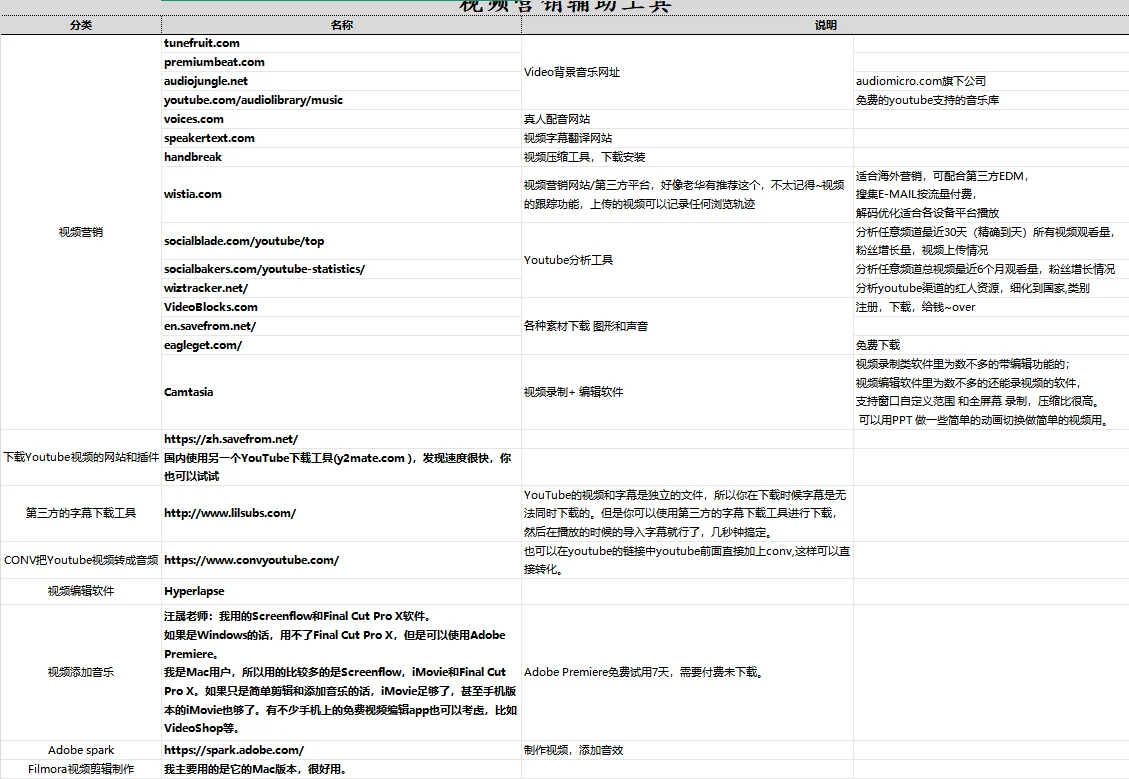1129x779 pixels.
Task: Click socialbakers.com/youtube-statistics/ cell
Action: pyautogui.click(x=341, y=269)
